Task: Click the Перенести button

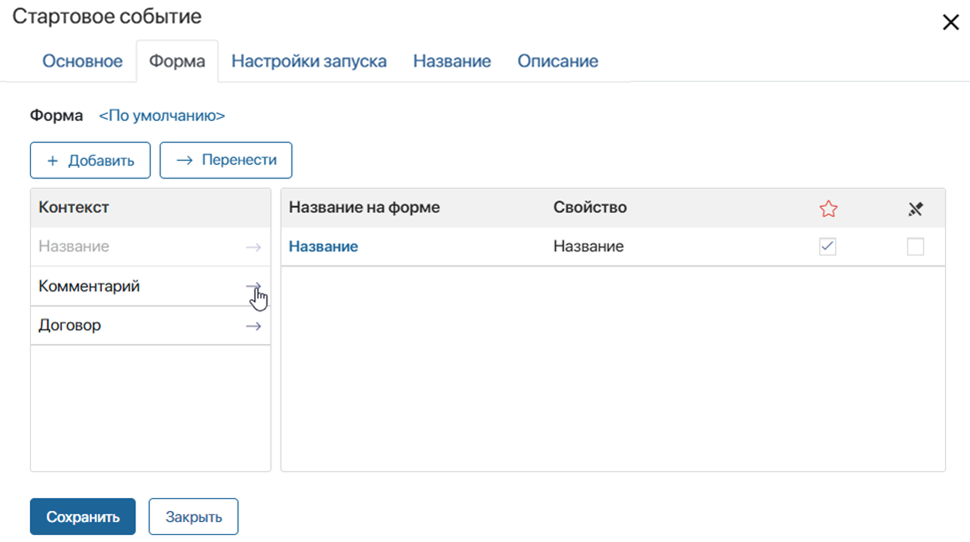Action: pyautogui.click(x=226, y=160)
